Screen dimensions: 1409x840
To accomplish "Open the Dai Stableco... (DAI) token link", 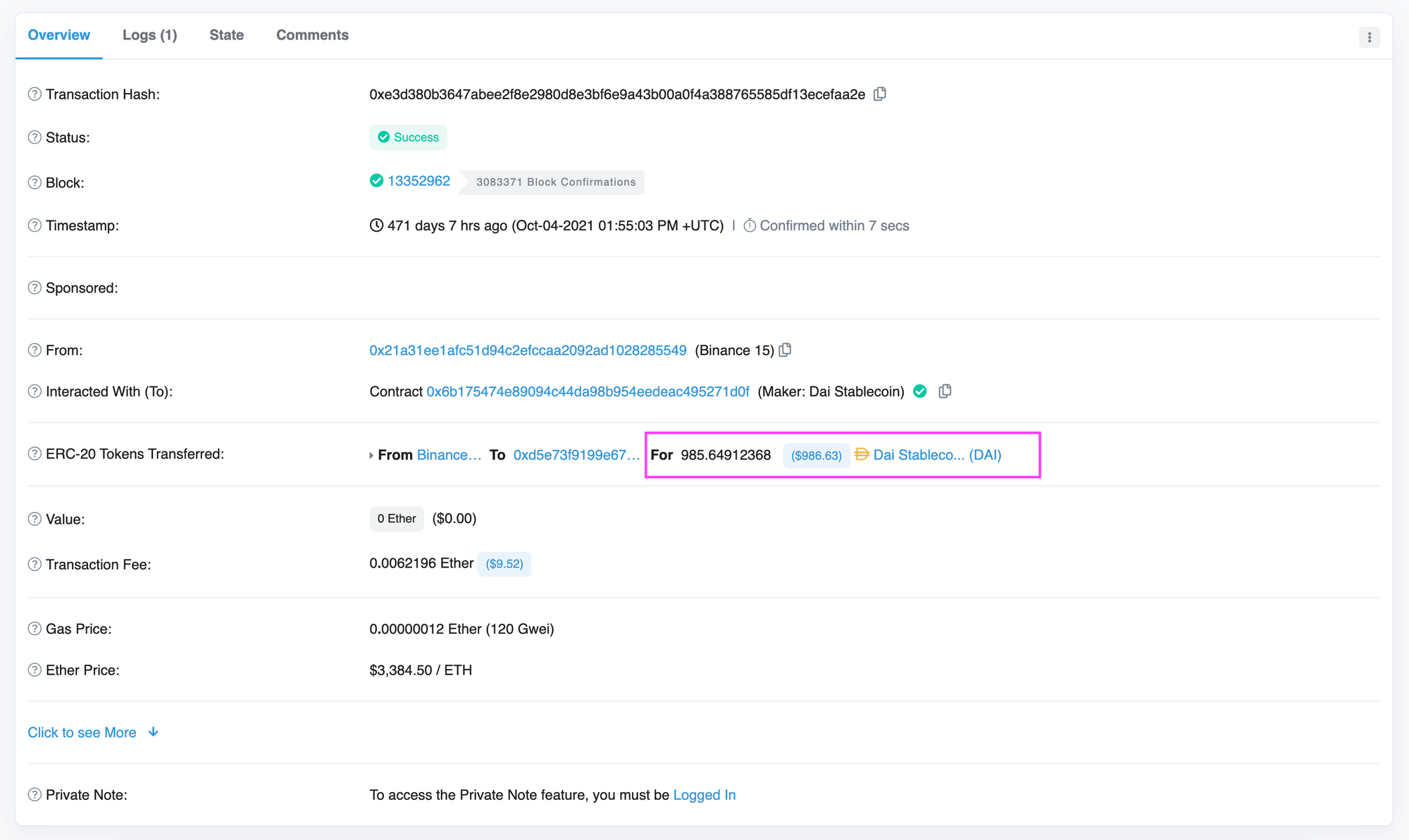I will pos(937,455).
